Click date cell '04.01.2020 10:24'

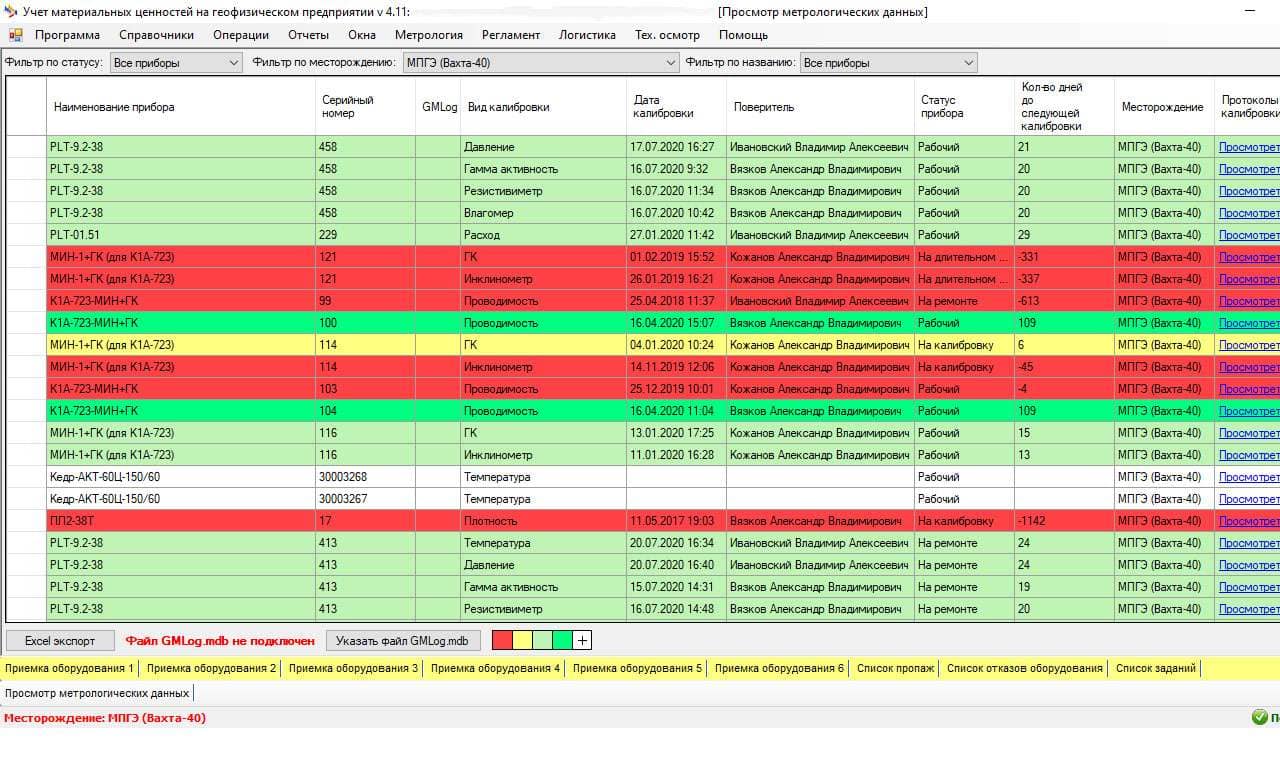click(676, 345)
